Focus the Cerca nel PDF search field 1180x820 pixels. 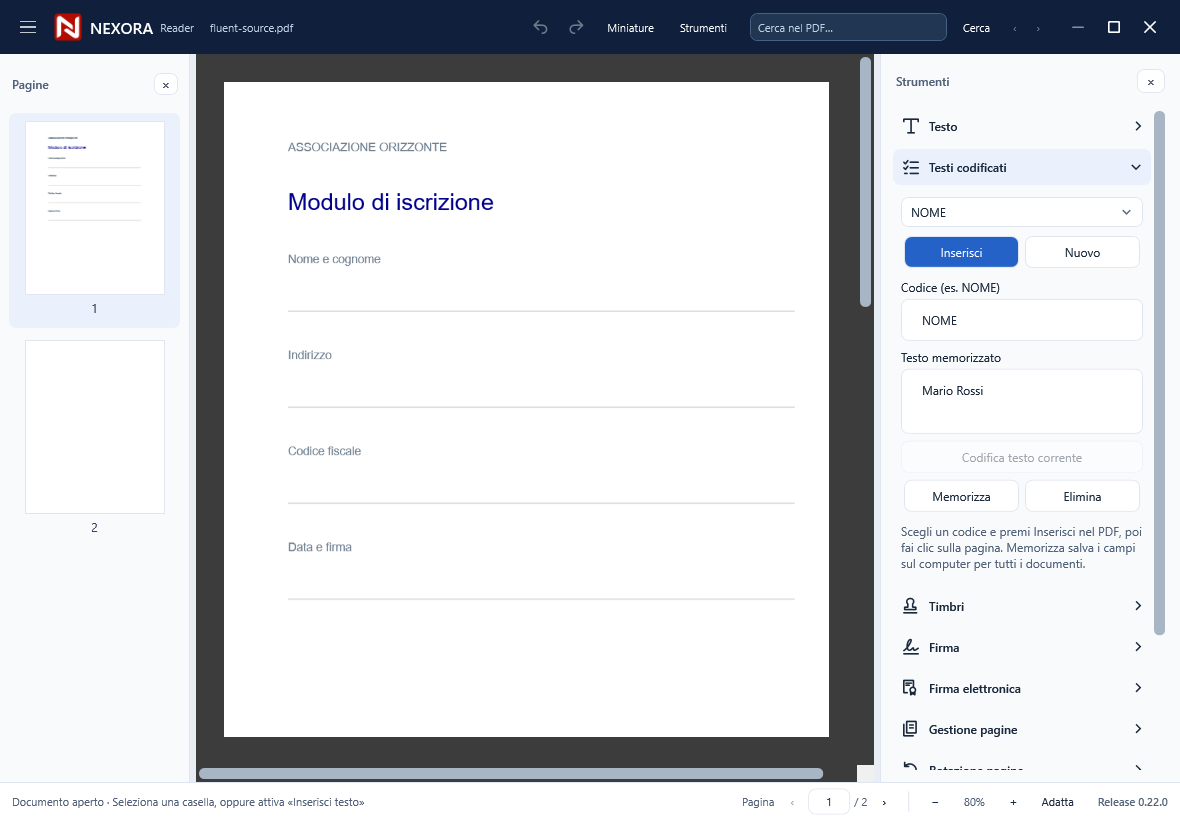pyautogui.click(x=848, y=28)
